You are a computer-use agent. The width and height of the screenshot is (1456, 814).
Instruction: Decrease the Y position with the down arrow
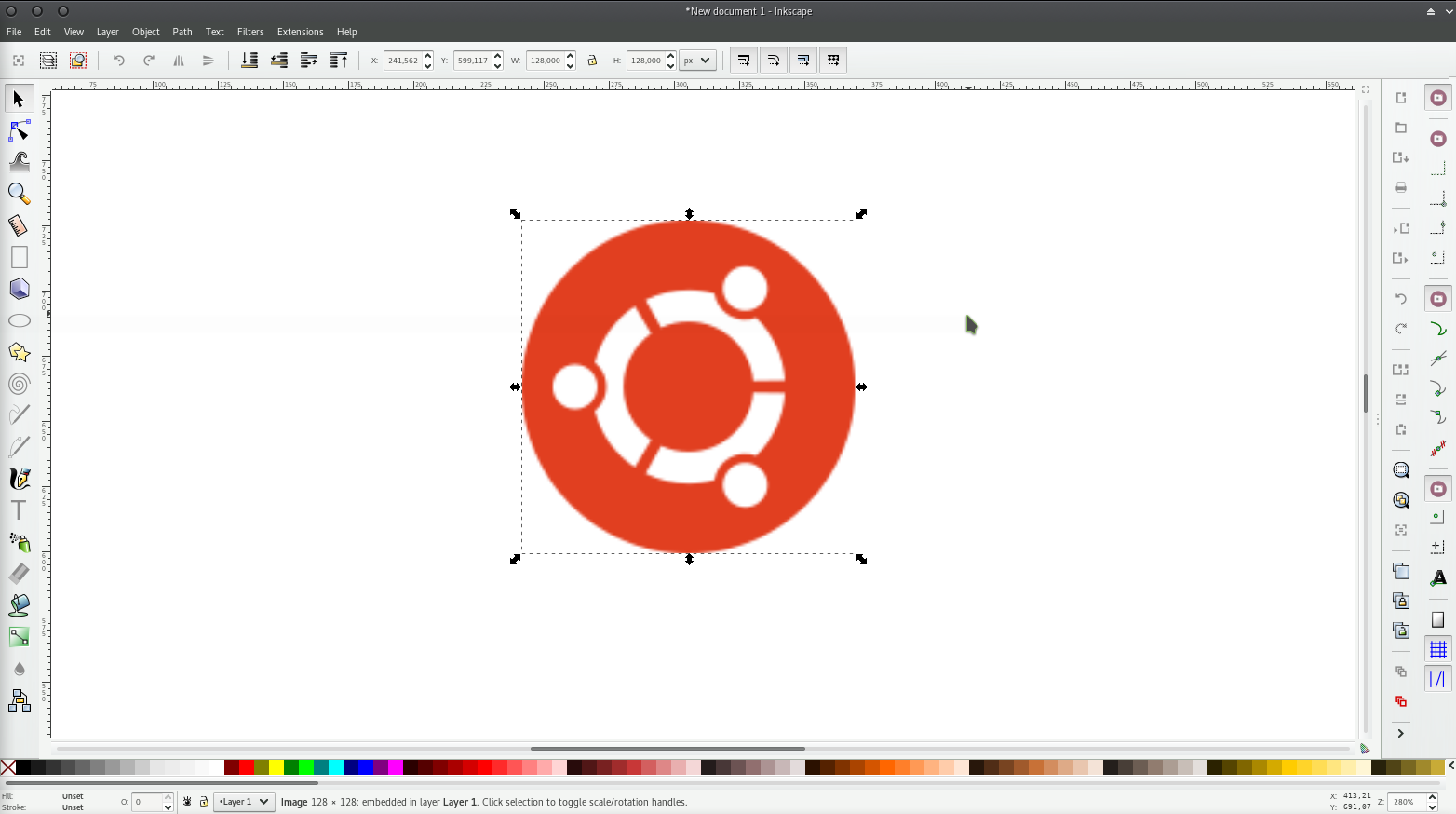498,65
